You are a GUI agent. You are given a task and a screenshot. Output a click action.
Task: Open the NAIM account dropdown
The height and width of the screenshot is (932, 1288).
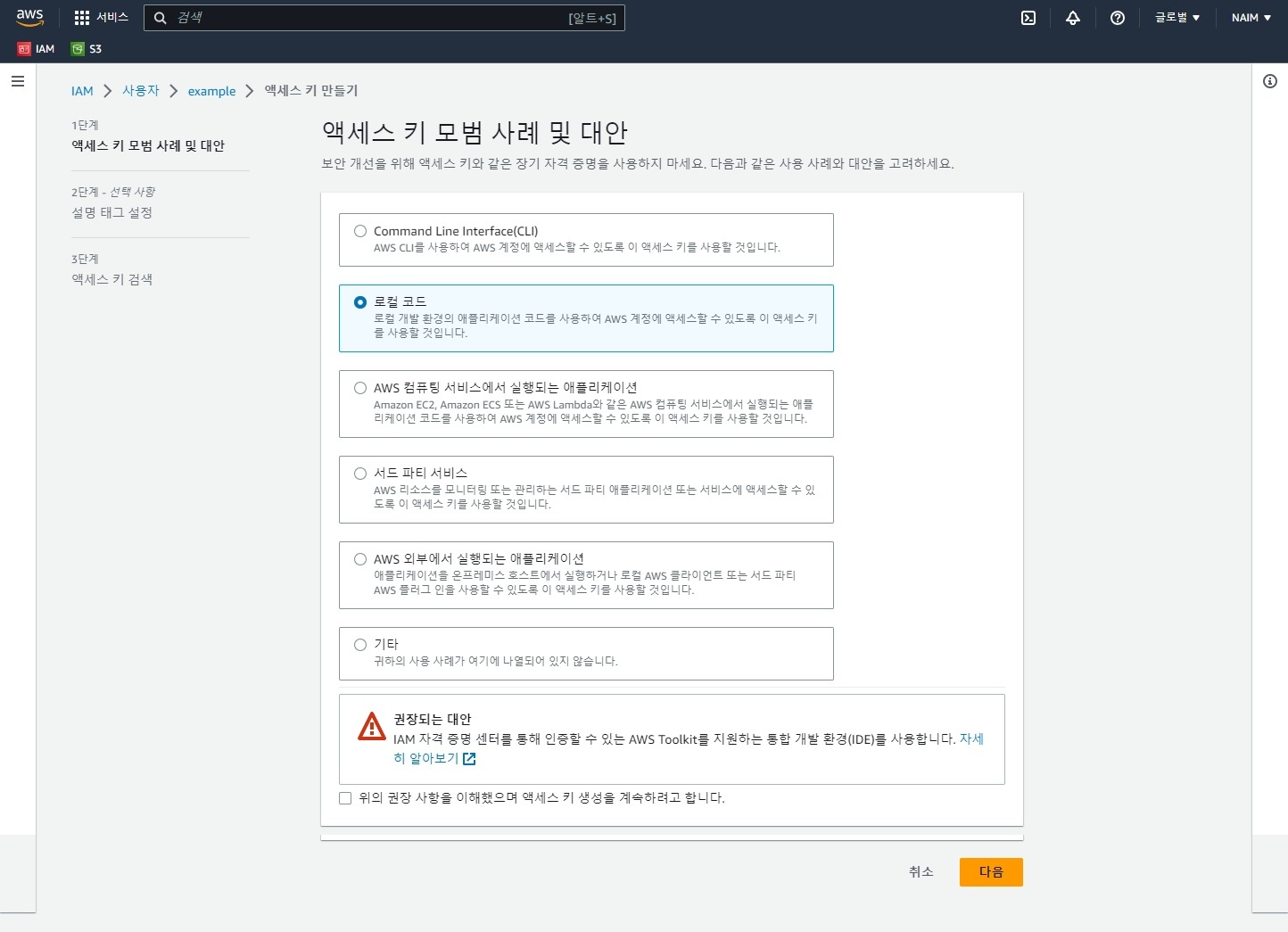1251,18
